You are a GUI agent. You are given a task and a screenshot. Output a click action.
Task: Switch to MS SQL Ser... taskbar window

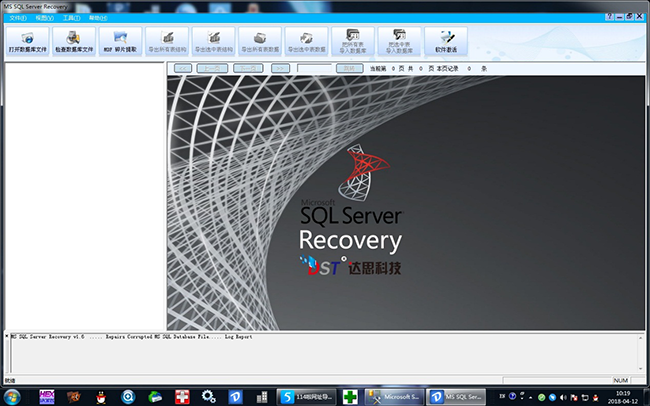457,397
